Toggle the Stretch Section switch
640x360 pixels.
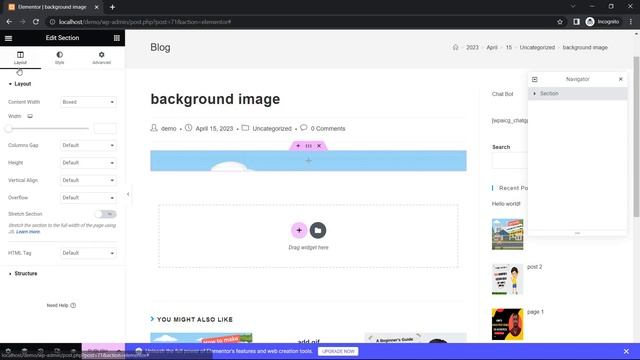point(106,214)
